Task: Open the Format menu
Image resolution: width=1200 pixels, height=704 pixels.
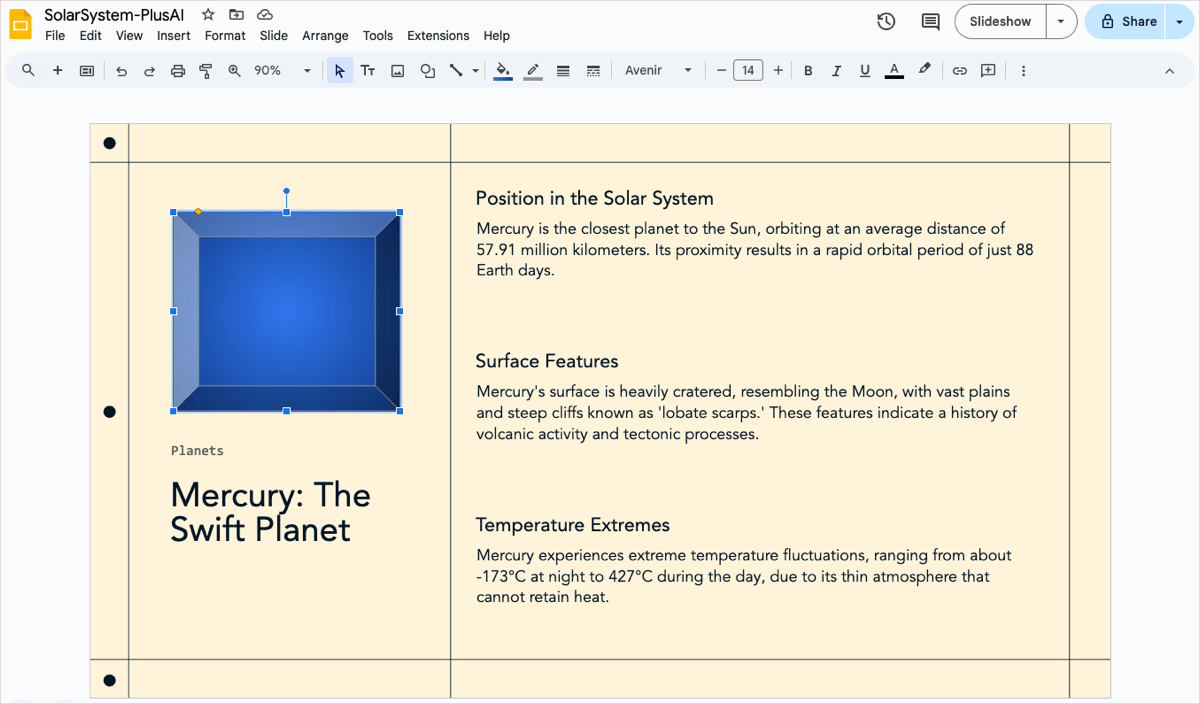Action: [225, 36]
